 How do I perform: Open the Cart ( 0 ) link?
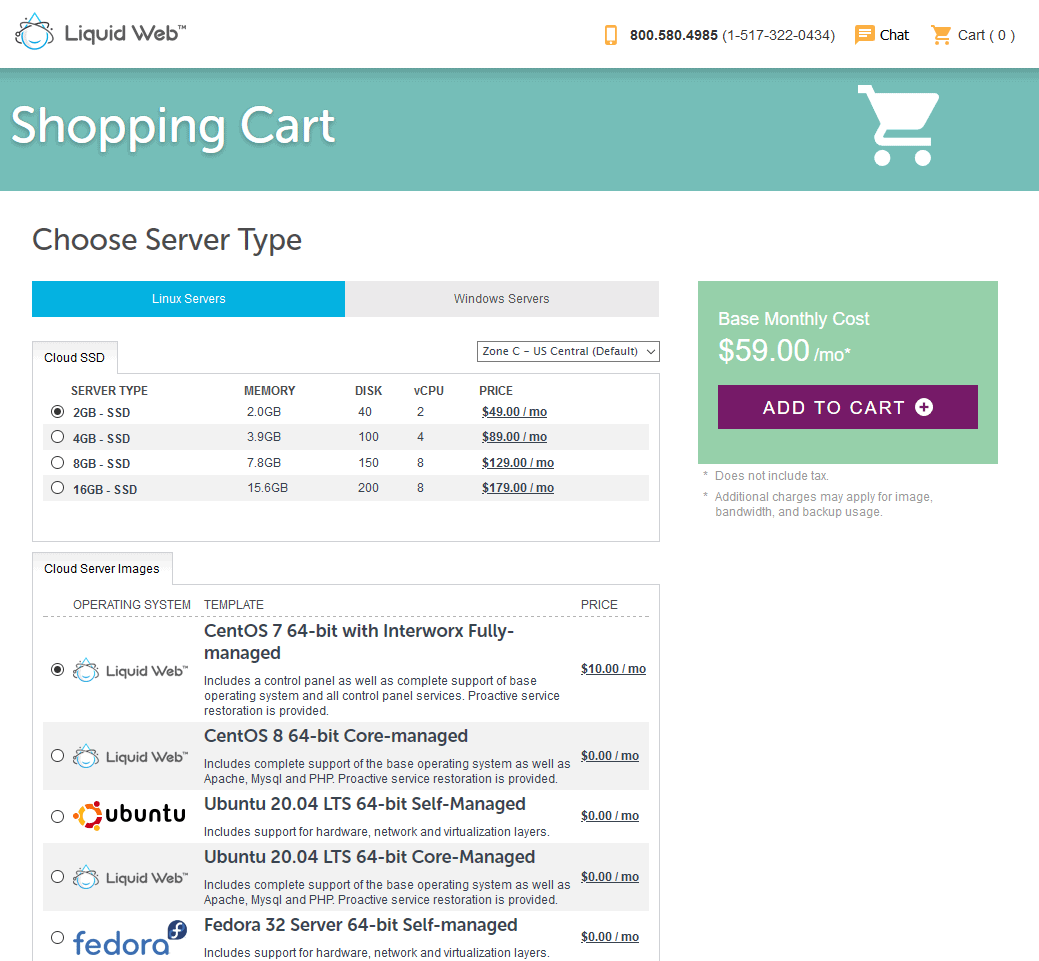pos(986,35)
